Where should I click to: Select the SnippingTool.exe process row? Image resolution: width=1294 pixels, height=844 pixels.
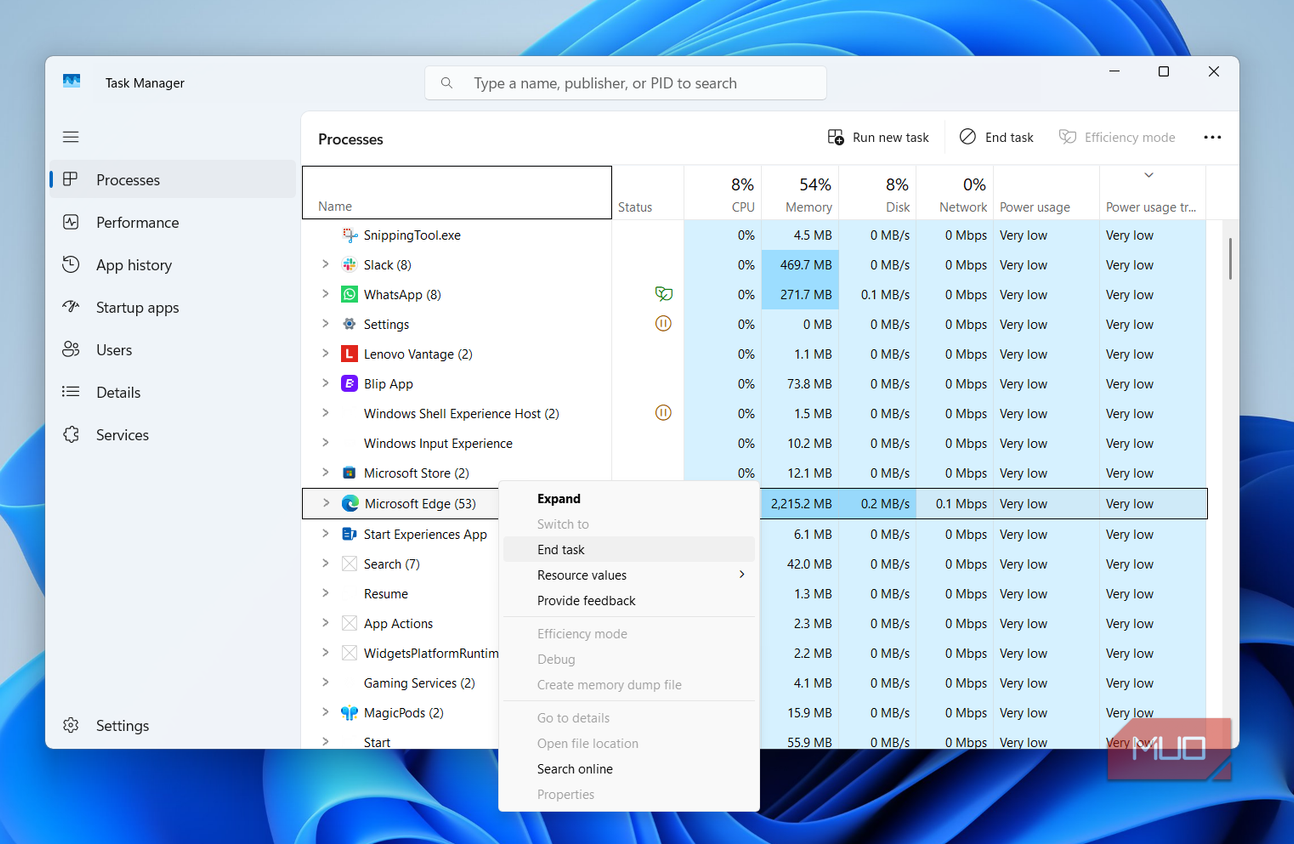tap(755, 235)
